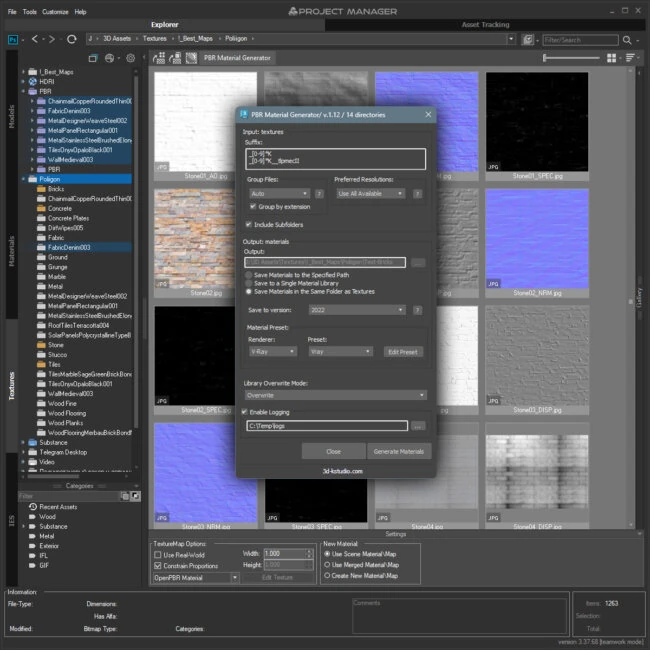Click the second arrow icon left of PBR Material Generator

coord(175,58)
